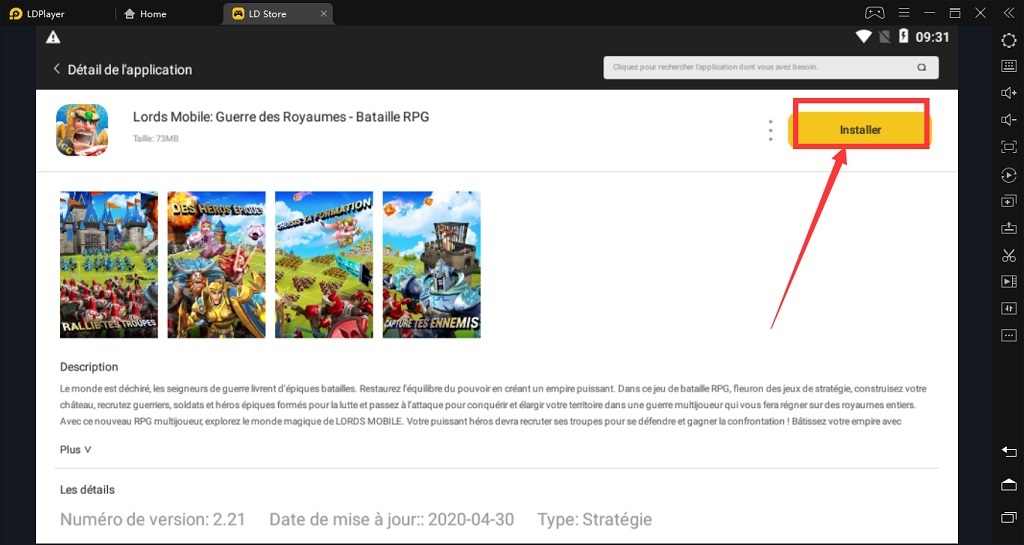The image size is (1024, 545).
Task: Click the magnifier icon in search box
Action: tap(921, 67)
